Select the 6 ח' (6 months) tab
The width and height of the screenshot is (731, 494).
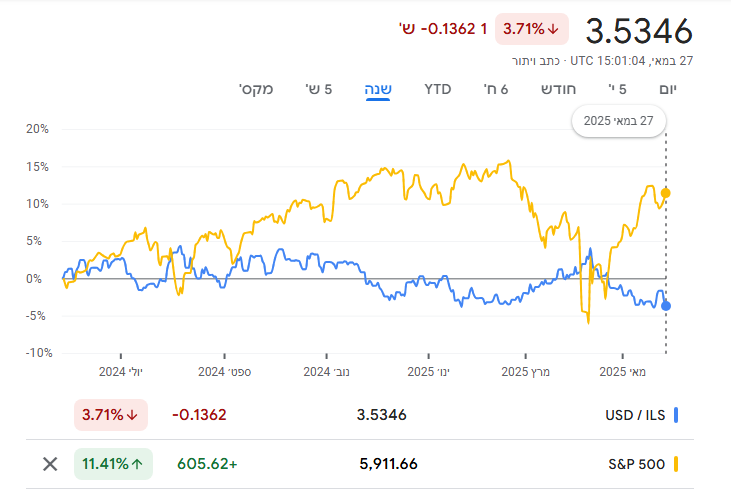tap(497, 89)
